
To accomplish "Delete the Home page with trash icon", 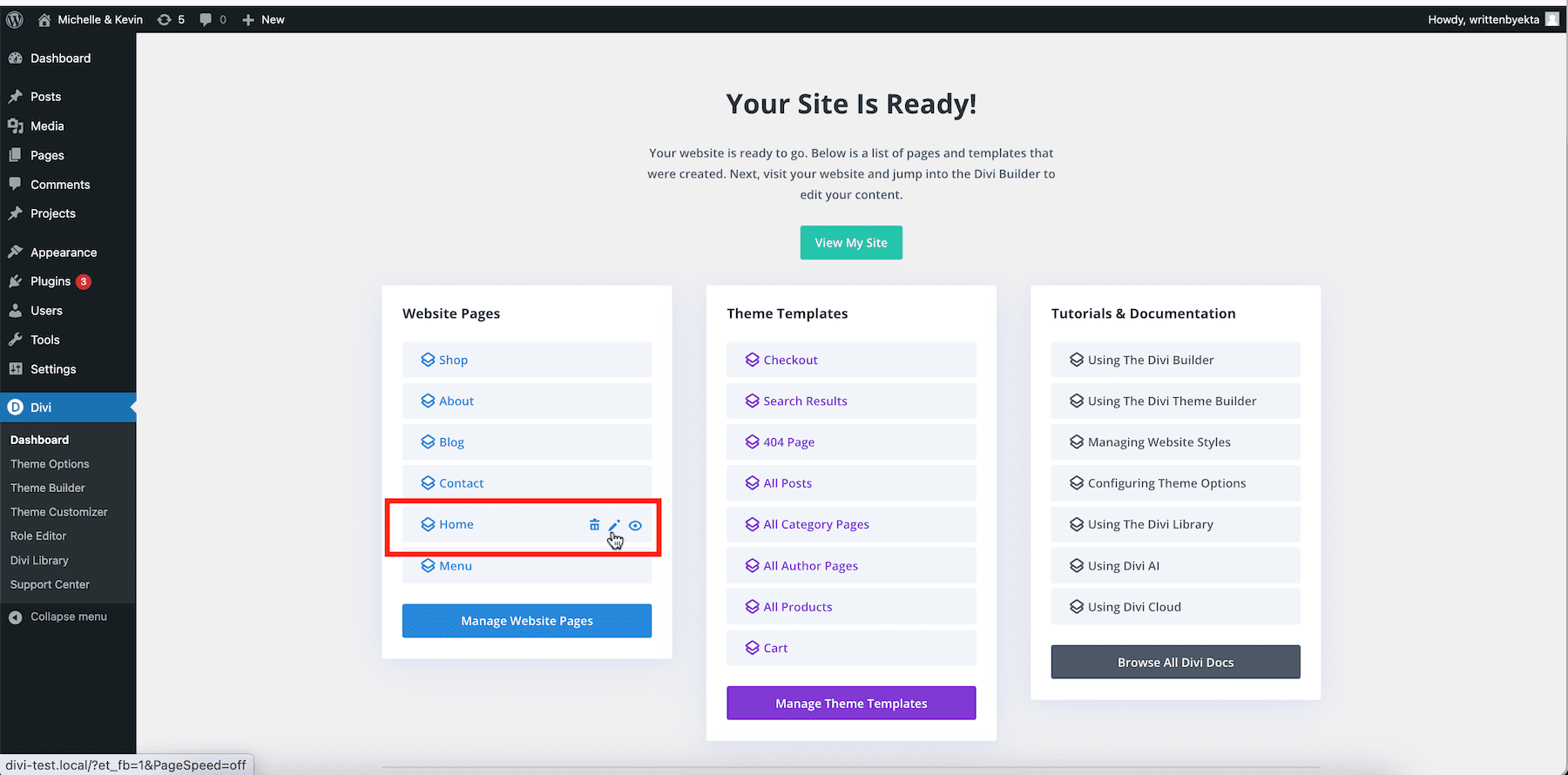I will click(594, 524).
